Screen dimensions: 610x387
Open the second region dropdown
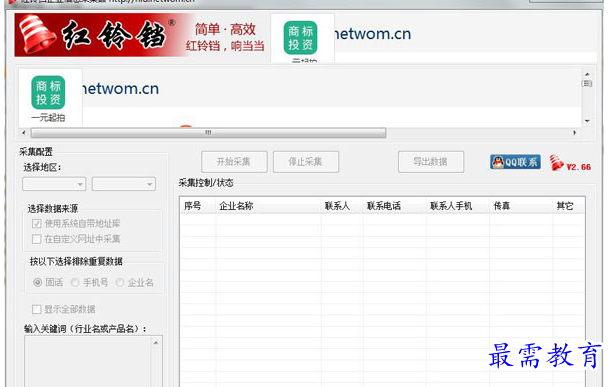pos(124,184)
